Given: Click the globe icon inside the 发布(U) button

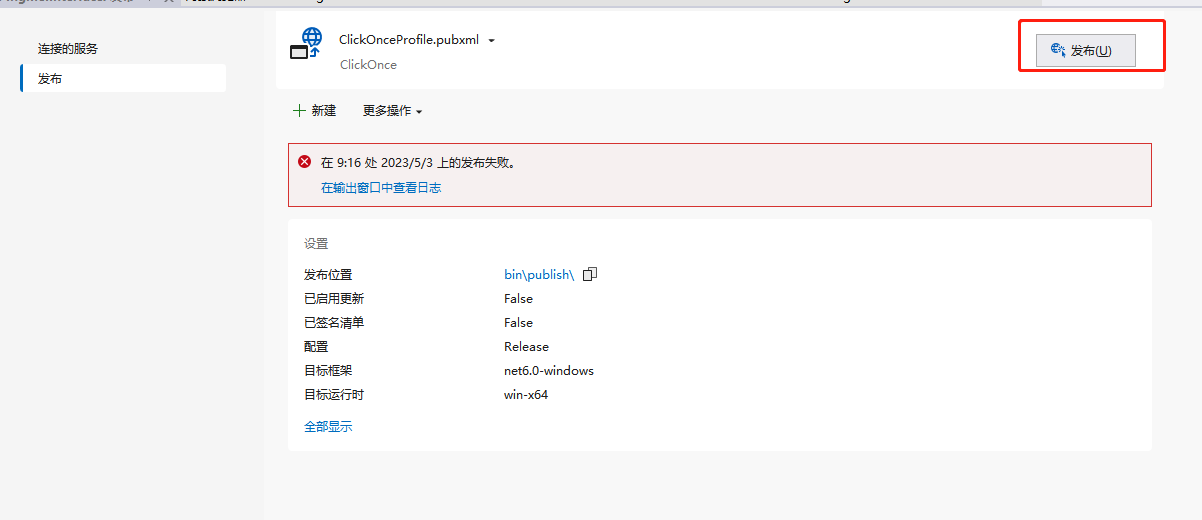Looking at the screenshot, I should tap(1058, 50).
